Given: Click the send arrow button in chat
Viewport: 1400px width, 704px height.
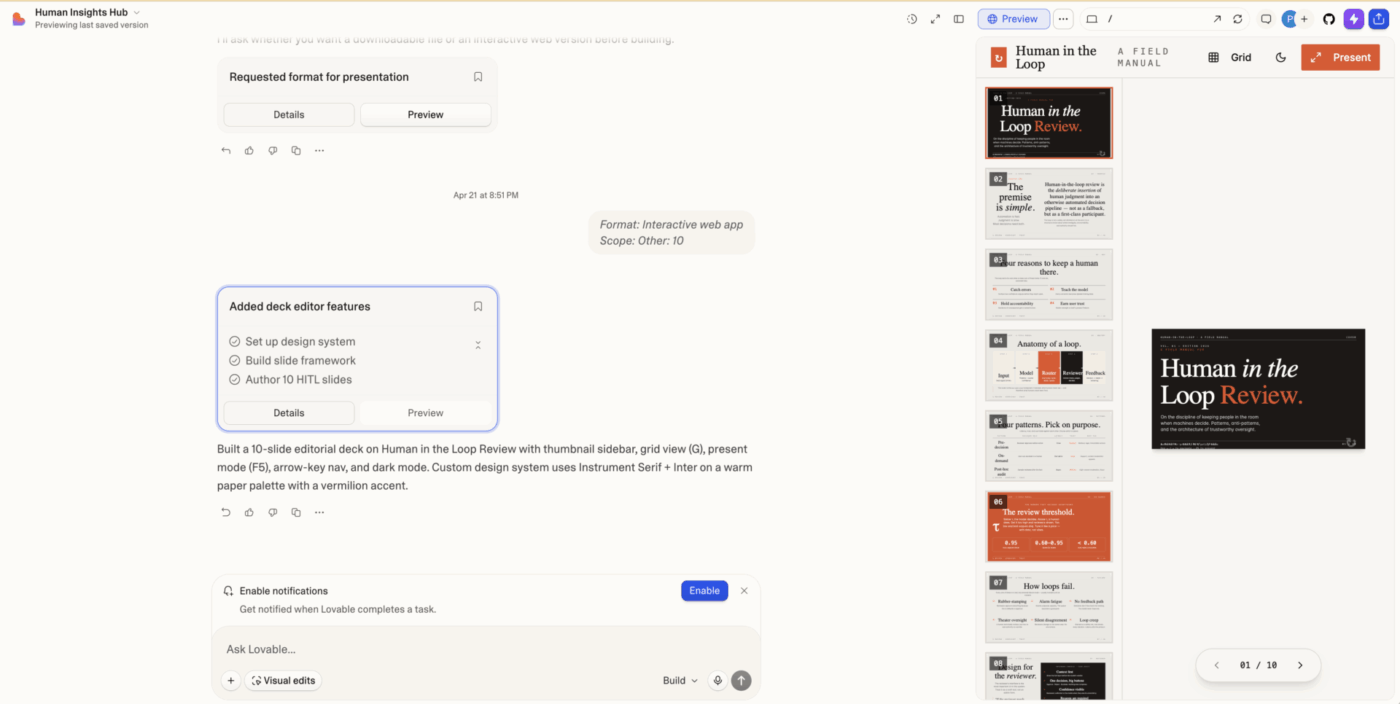Looking at the screenshot, I should (741, 680).
